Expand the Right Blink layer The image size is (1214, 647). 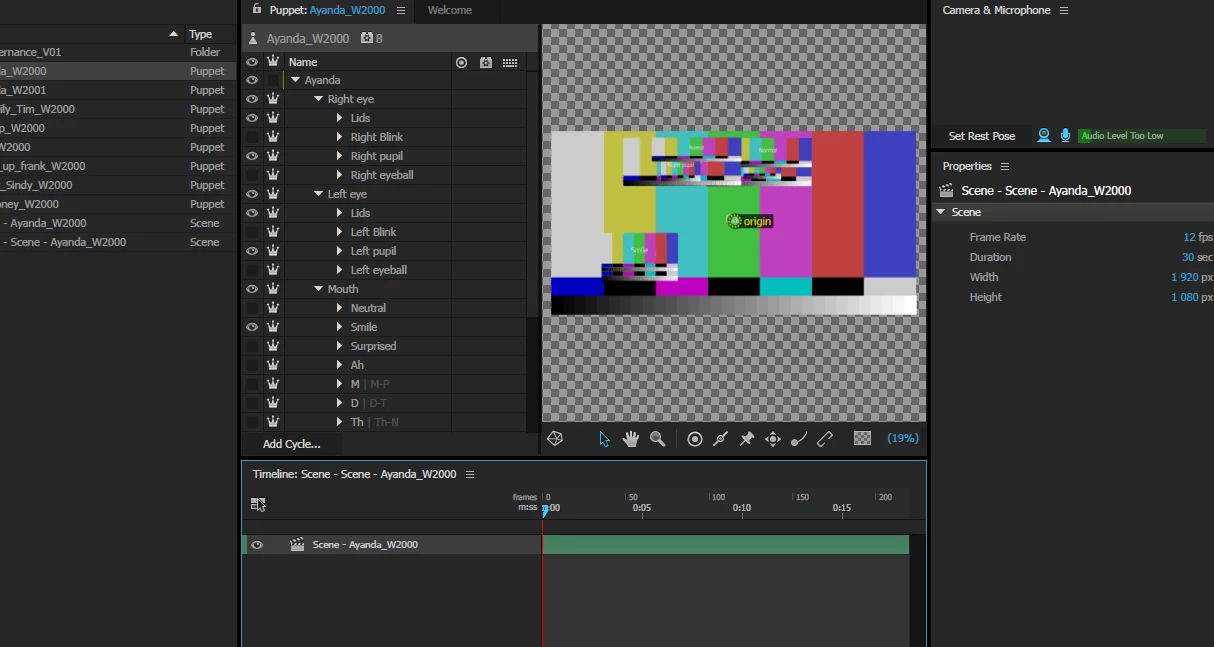coord(340,137)
